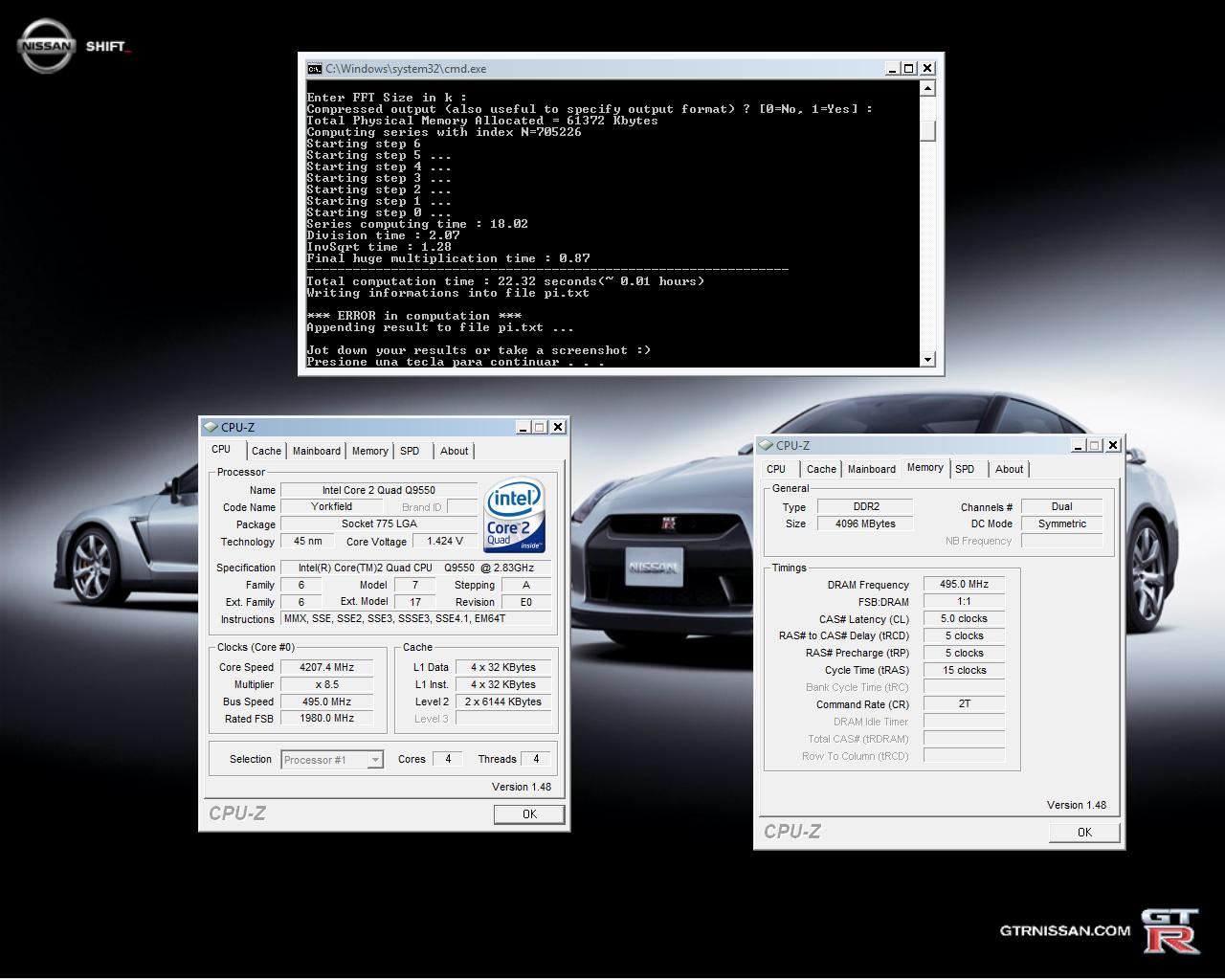Click the Code Name value Yorkfield

[x=332, y=507]
